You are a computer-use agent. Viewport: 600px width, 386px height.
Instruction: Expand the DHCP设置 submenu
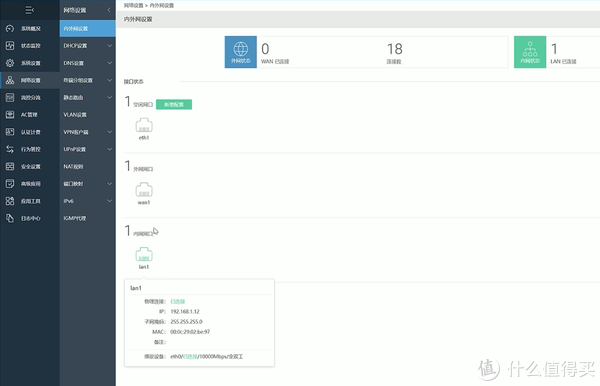coord(88,46)
